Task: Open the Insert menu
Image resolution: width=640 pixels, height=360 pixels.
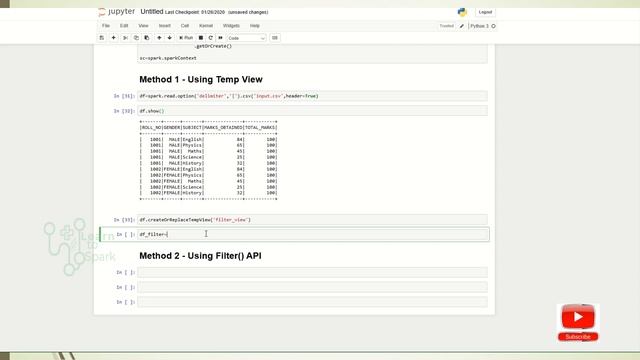Action: pyautogui.click(x=164, y=26)
